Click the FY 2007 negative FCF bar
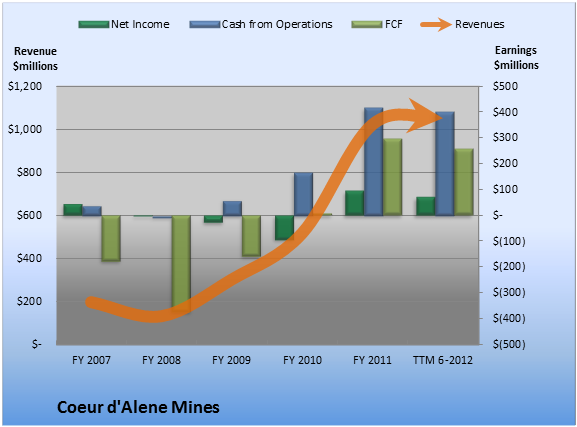 click(111, 238)
